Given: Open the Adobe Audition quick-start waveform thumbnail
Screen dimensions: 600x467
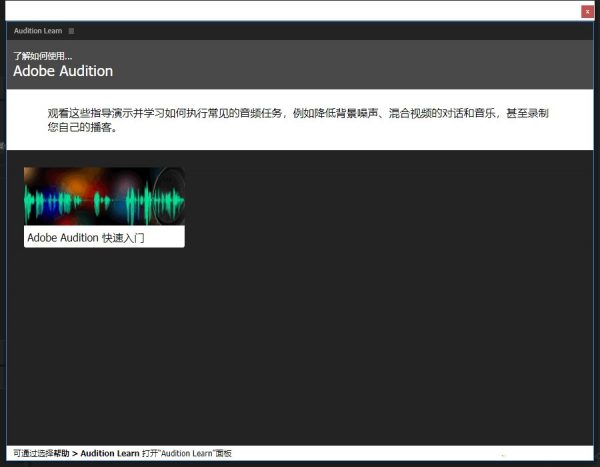Looking at the screenshot, I should point(104,196).
